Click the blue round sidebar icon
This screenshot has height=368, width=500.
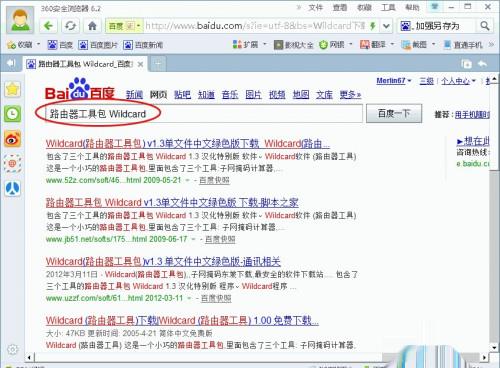tap(12, 189)
